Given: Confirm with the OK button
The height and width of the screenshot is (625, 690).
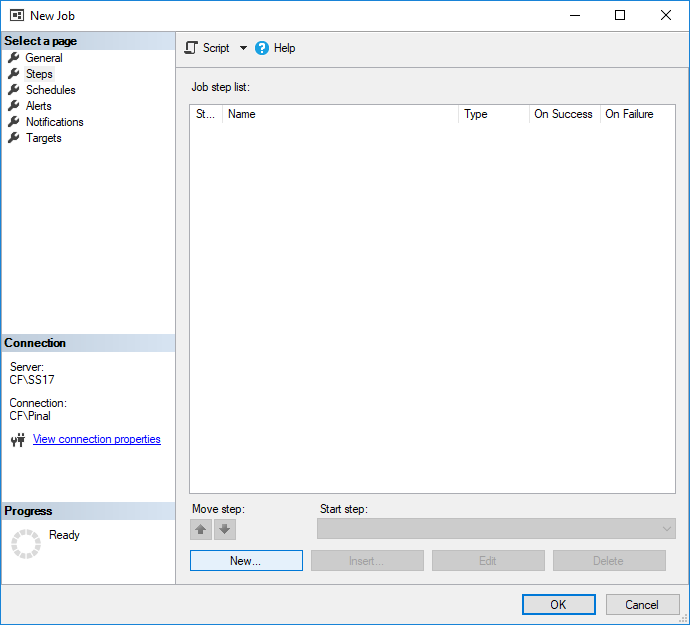Looking at the screenshot, I should (x=559, y=604).
